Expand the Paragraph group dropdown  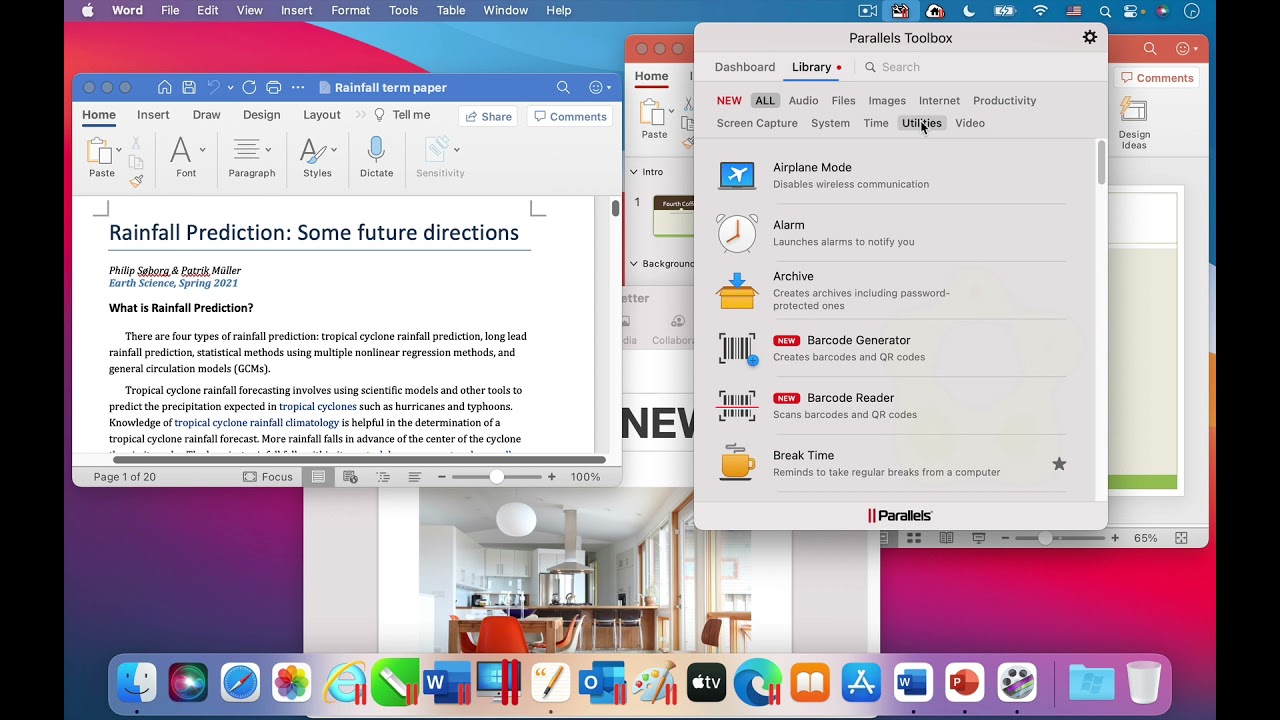(x=268, y=150)
